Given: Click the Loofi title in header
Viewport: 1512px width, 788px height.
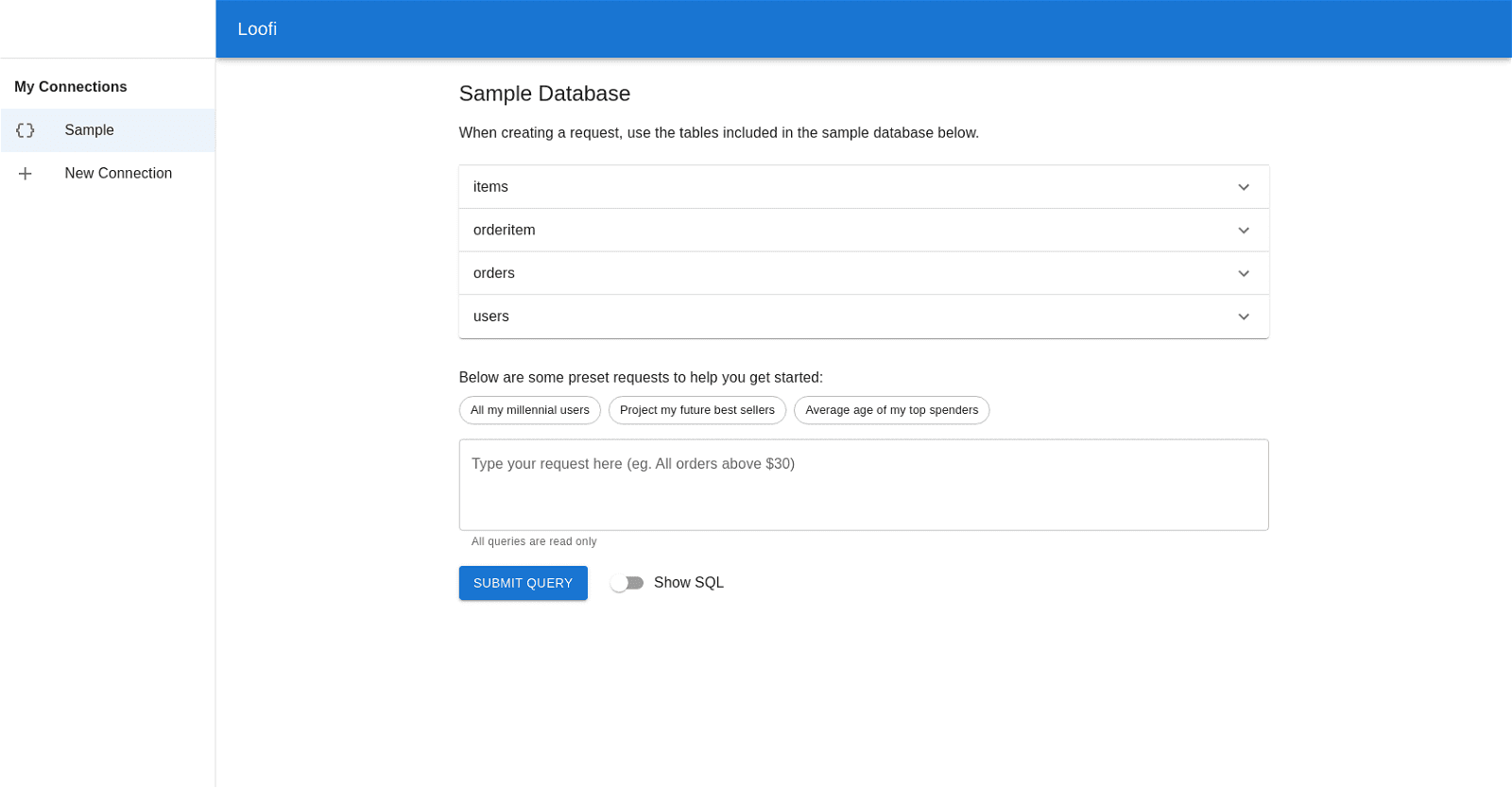Looking at the screenshot, I should [257, 29].
